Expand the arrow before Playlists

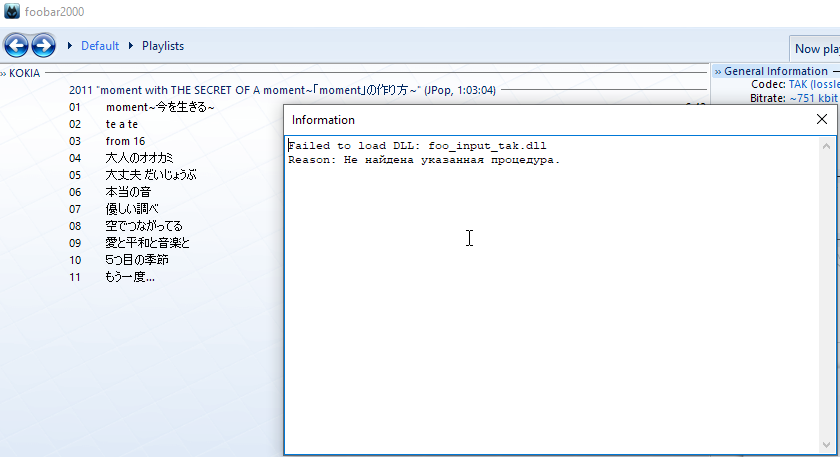tap(131, 46)
